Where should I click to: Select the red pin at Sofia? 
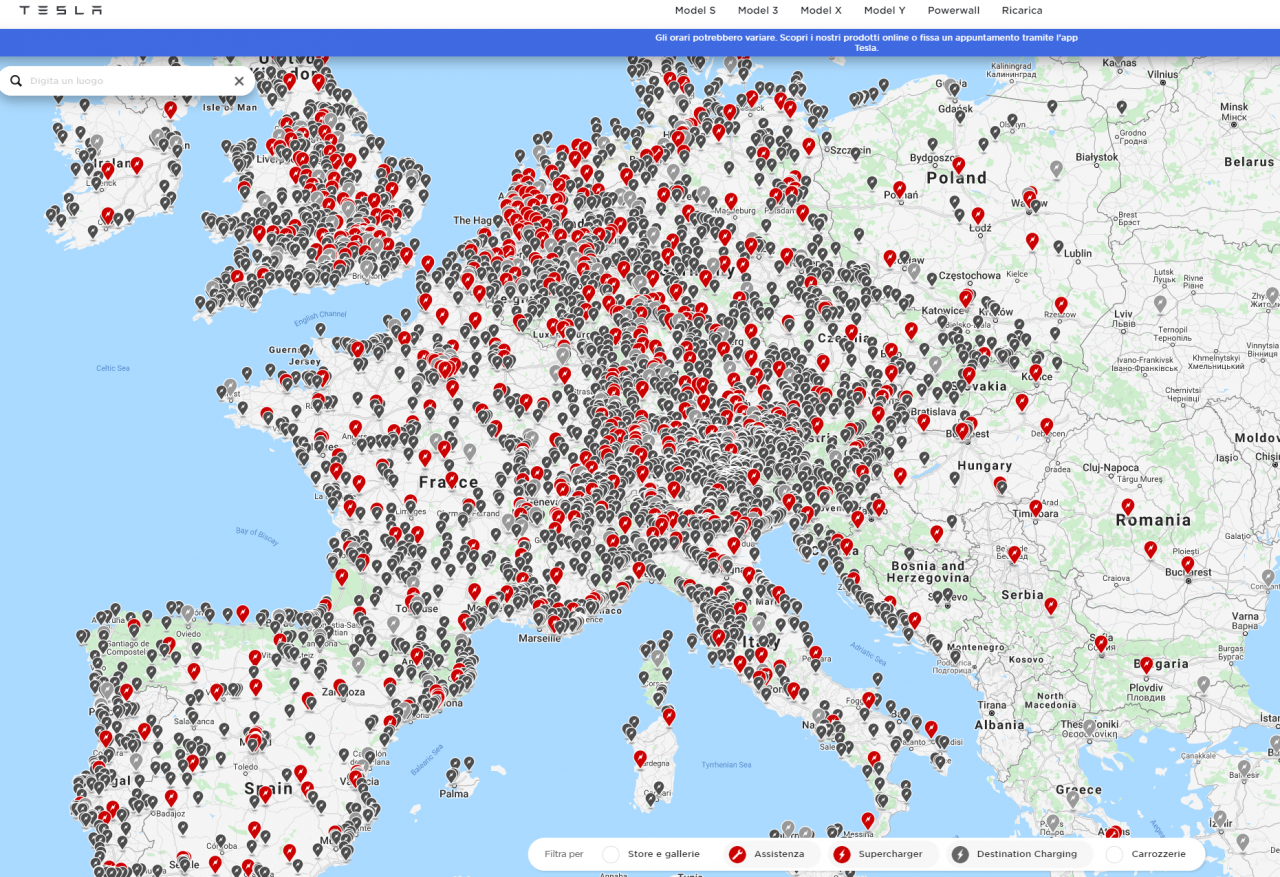(1101, 644)
